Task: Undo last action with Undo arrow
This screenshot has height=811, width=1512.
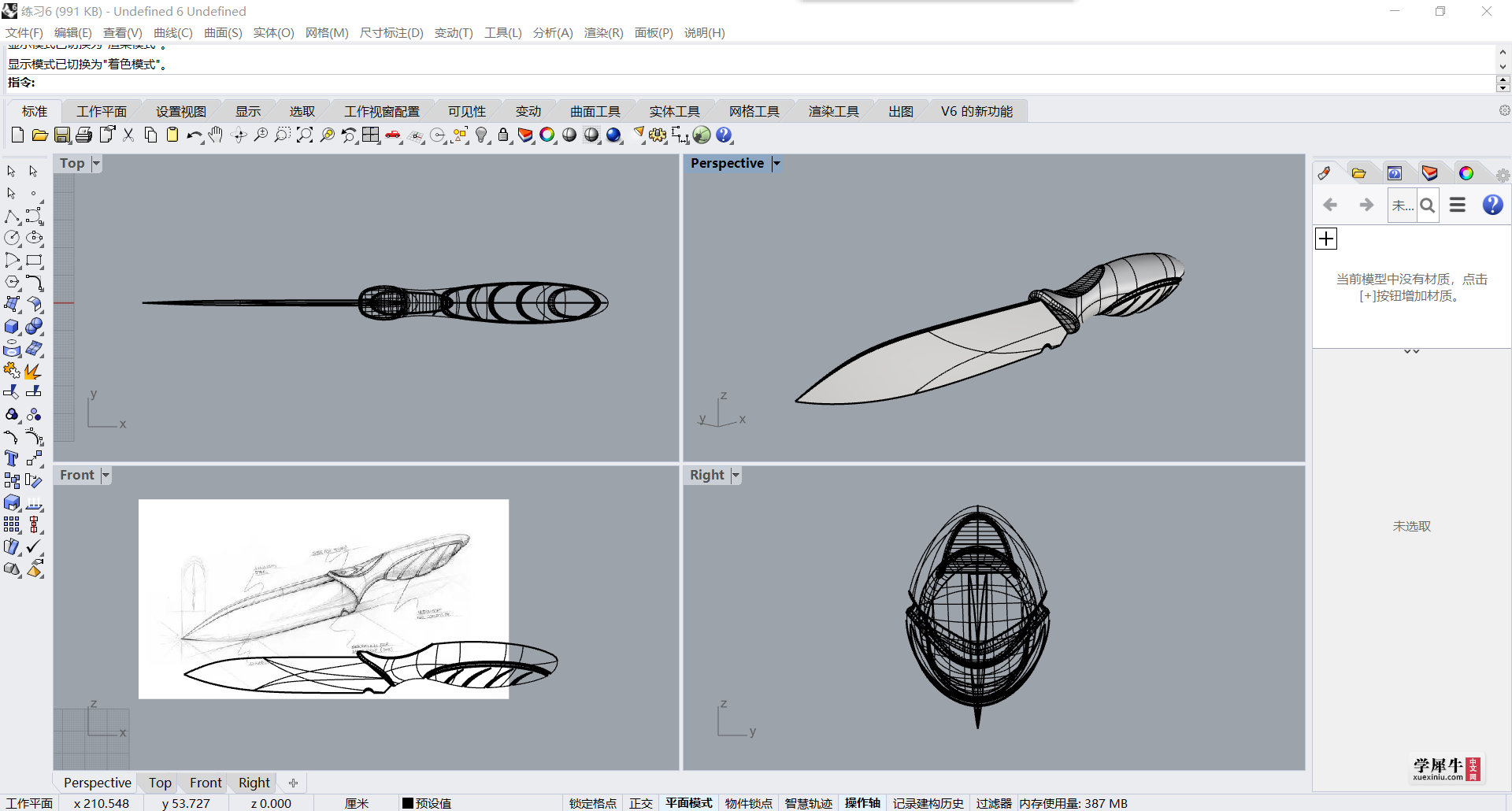Action: [x=195, y=135]
